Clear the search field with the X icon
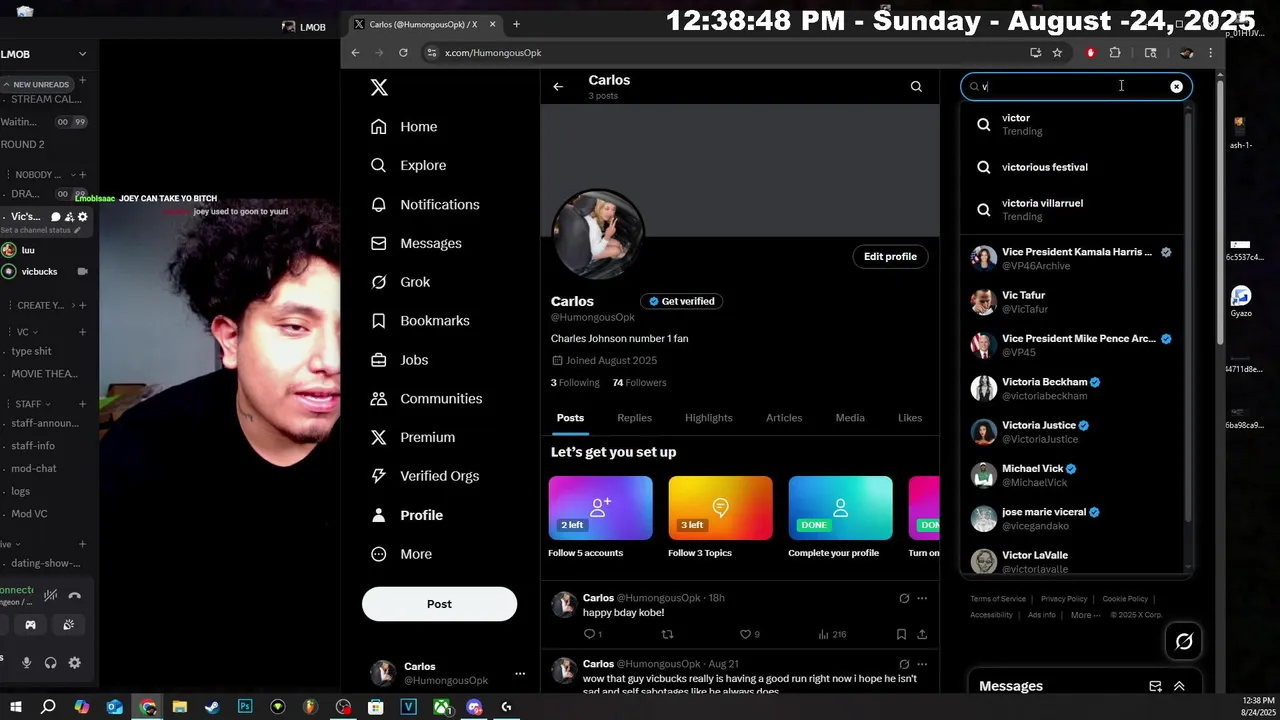The height and width of the screenshot is (720, 1280). pyautogui.click(x=1176, y=87)
